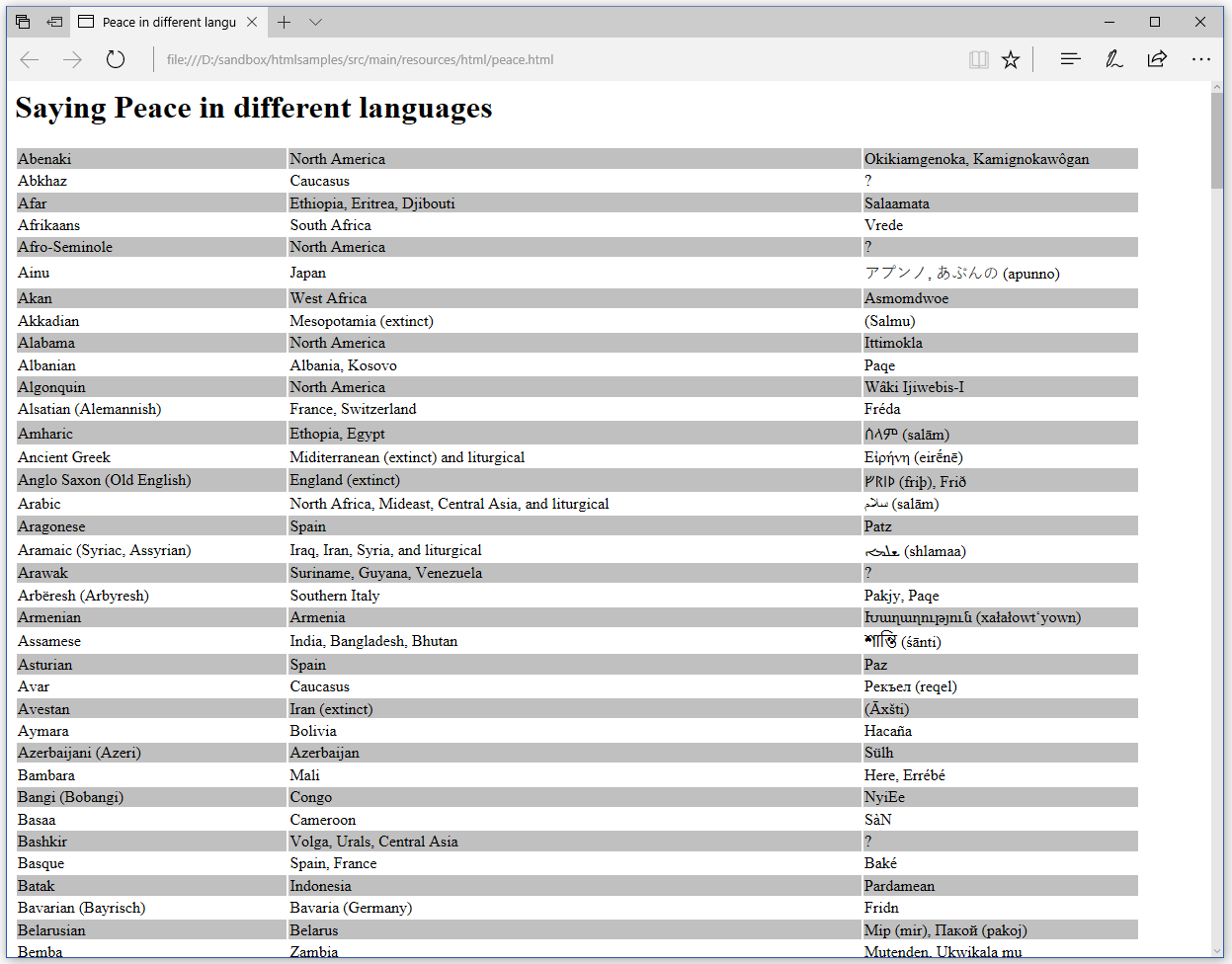Screen dimensions: 1232x964
Task: Click the India, Bangladesh, Bhutan cell
Action: [x=574, y=641]
